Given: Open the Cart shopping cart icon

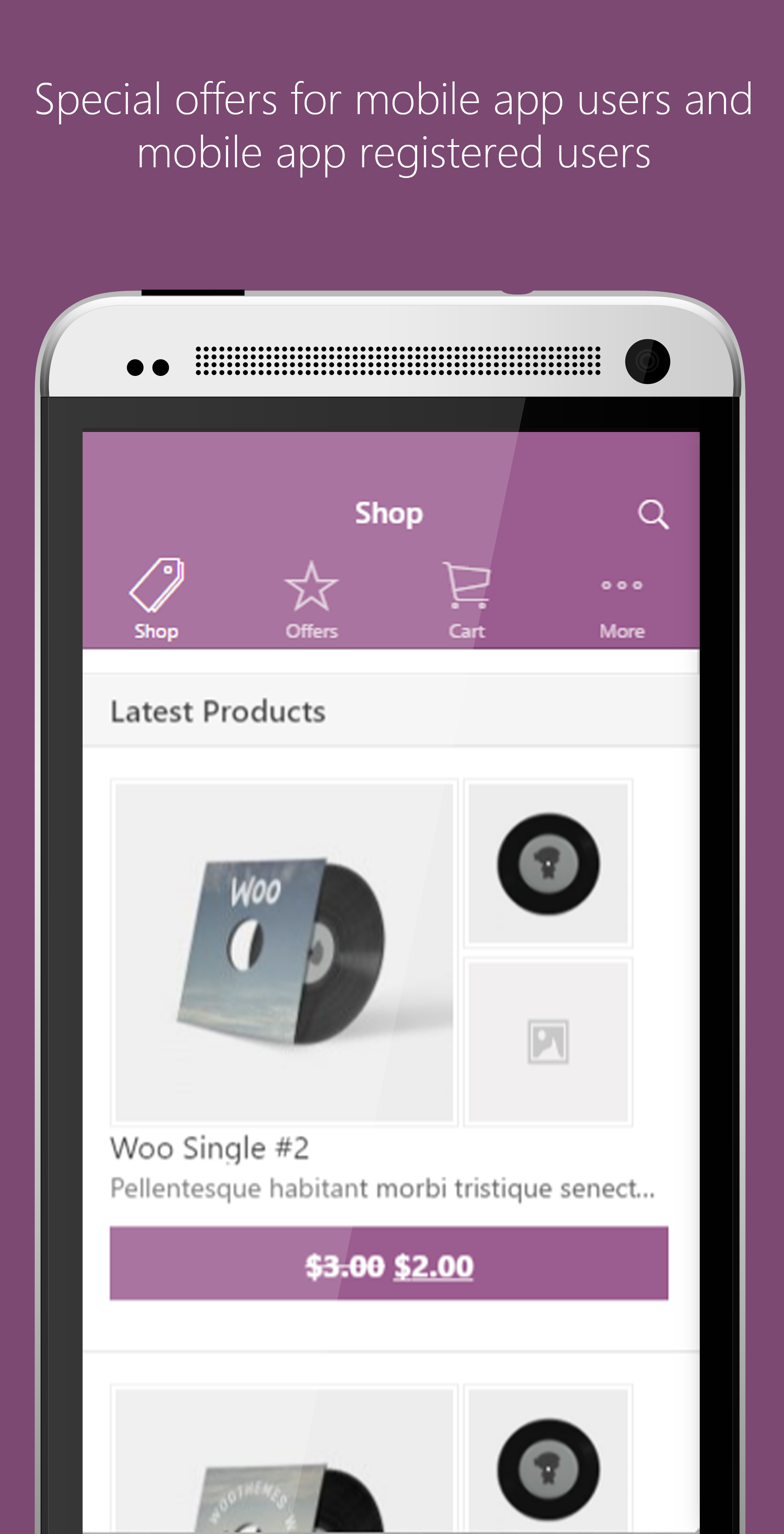Looking at the screenshot, I should click(467, 585).
